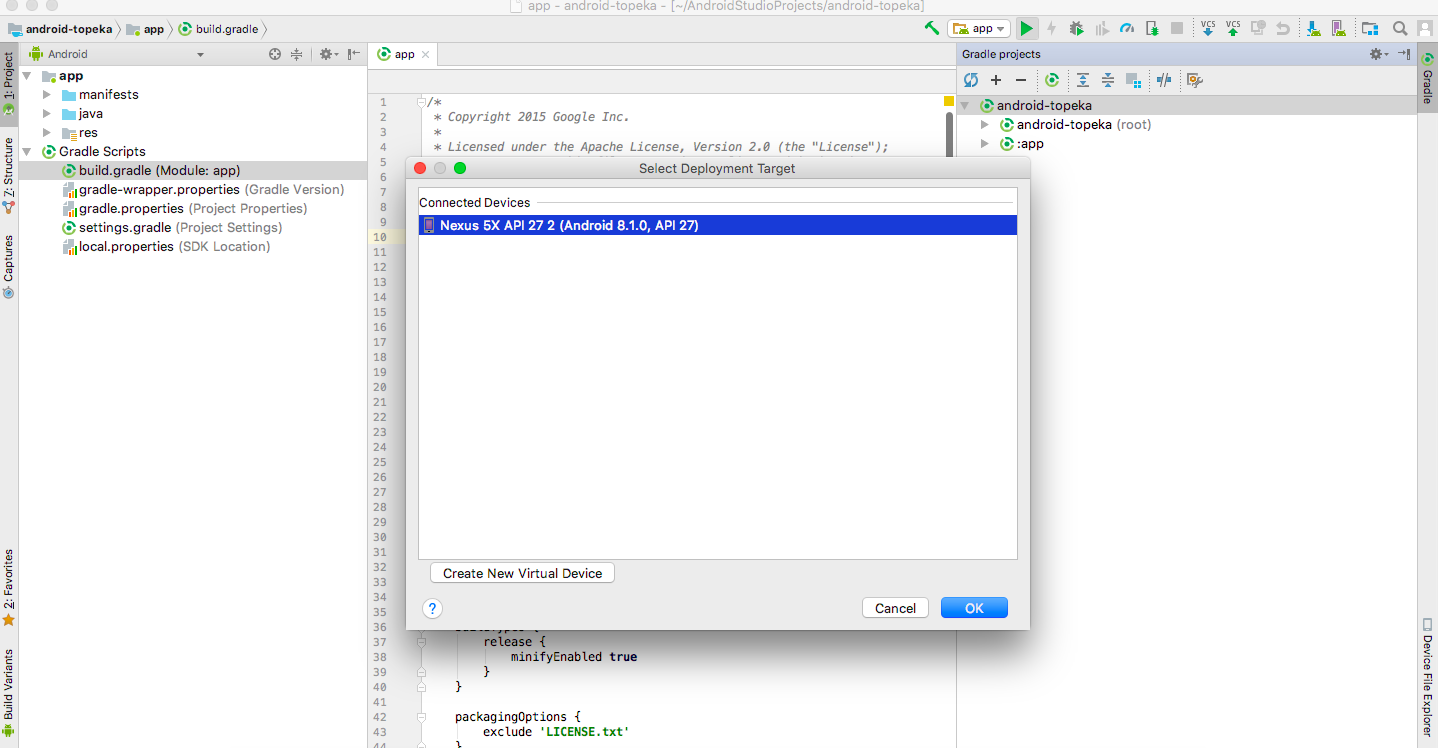
Task: Click the Debug app bug icon
Action: point(1077,29)
